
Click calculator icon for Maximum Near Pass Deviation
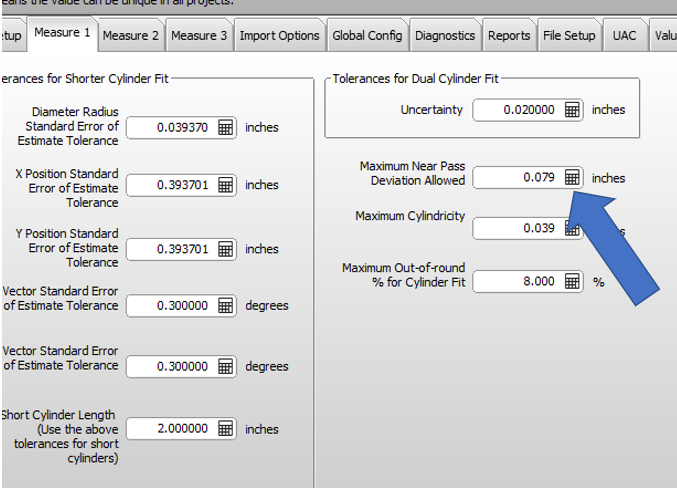pyautogui.click(x=572, y=177)
